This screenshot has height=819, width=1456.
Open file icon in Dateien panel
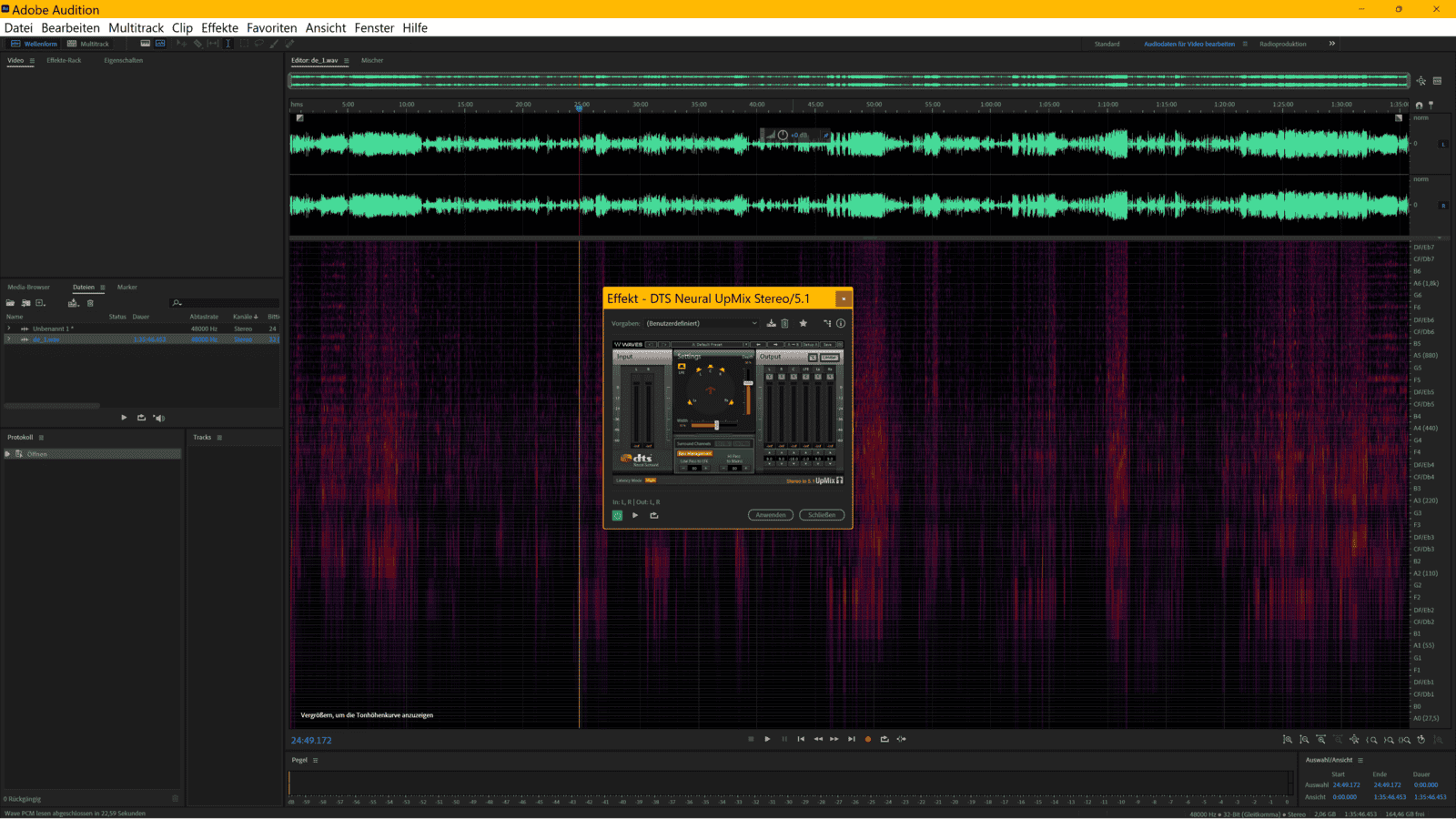[x=10, y=303]
